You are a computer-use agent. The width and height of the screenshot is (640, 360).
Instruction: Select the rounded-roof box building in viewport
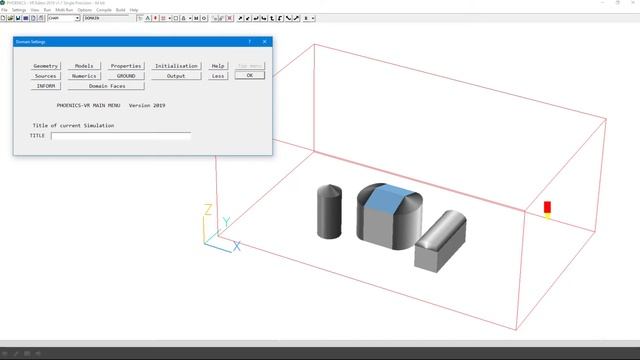pos(440,242)
